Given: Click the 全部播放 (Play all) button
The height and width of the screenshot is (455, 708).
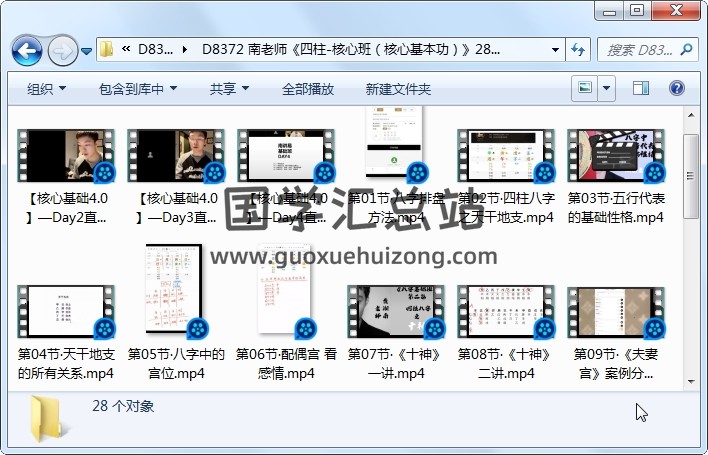Looking at the screenshot, I should click(x=308, y=89).
